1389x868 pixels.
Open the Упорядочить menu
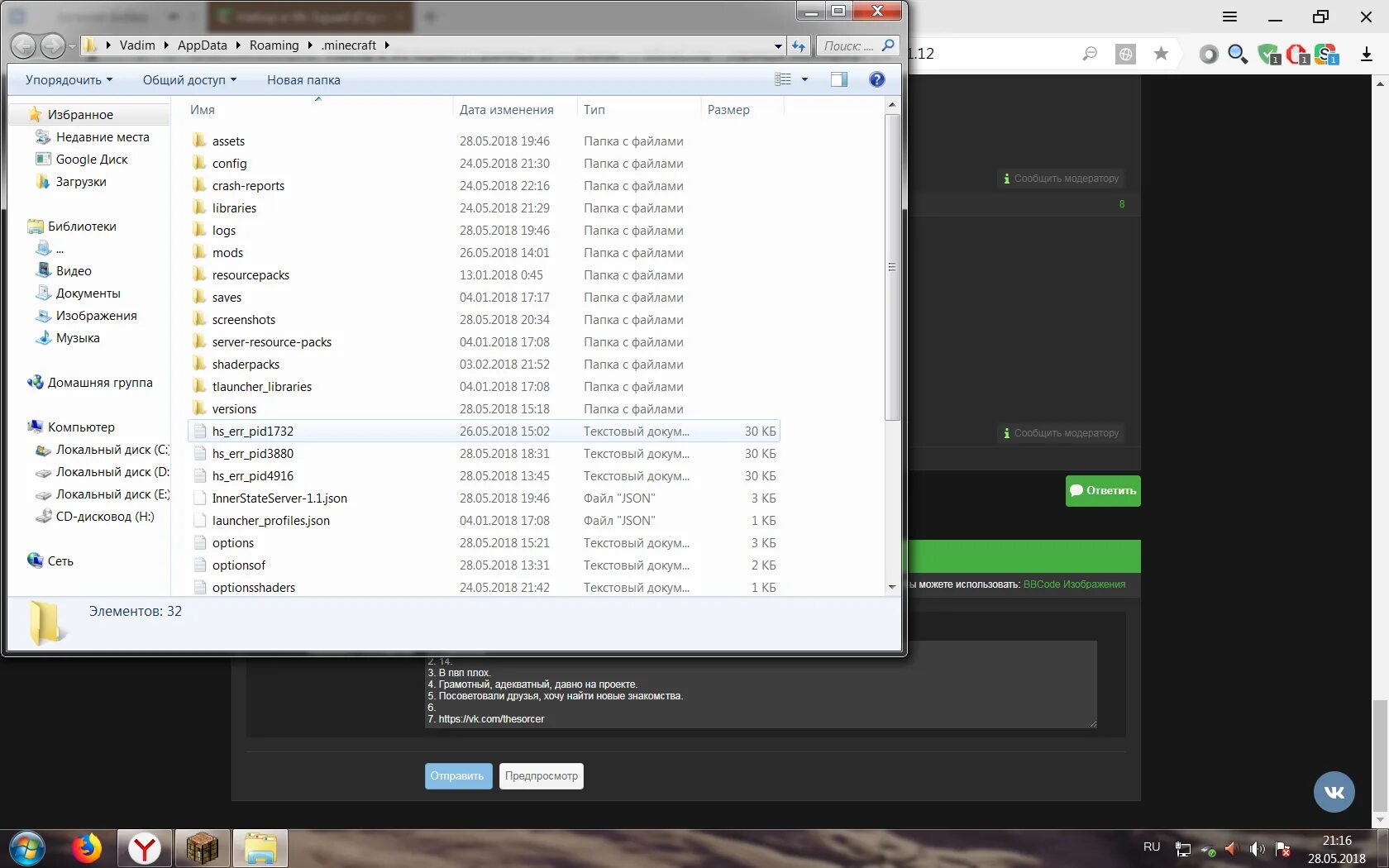click(69, 80)
